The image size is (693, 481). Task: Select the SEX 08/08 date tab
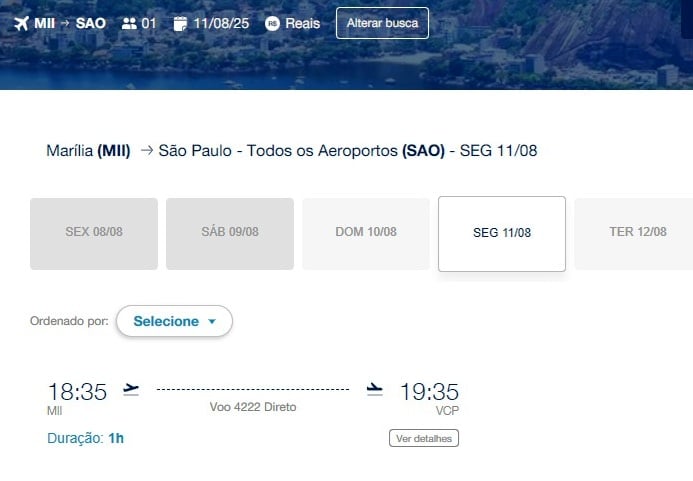(x=94, y=234)
